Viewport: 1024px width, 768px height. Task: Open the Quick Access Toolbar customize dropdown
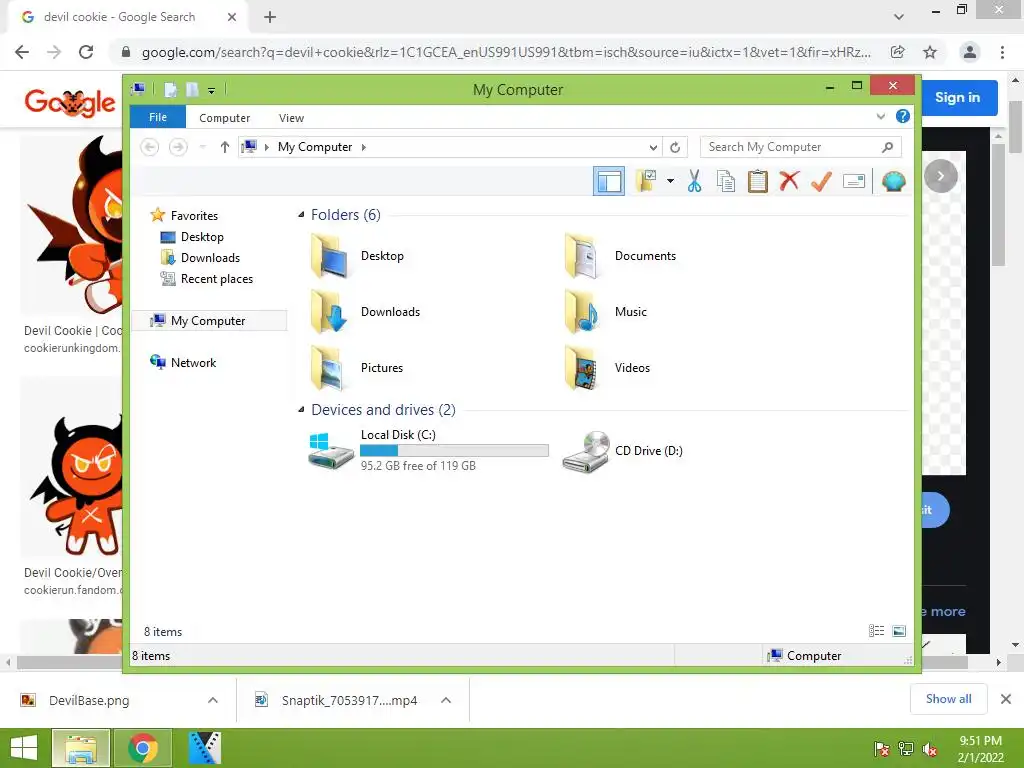(212, 90)
